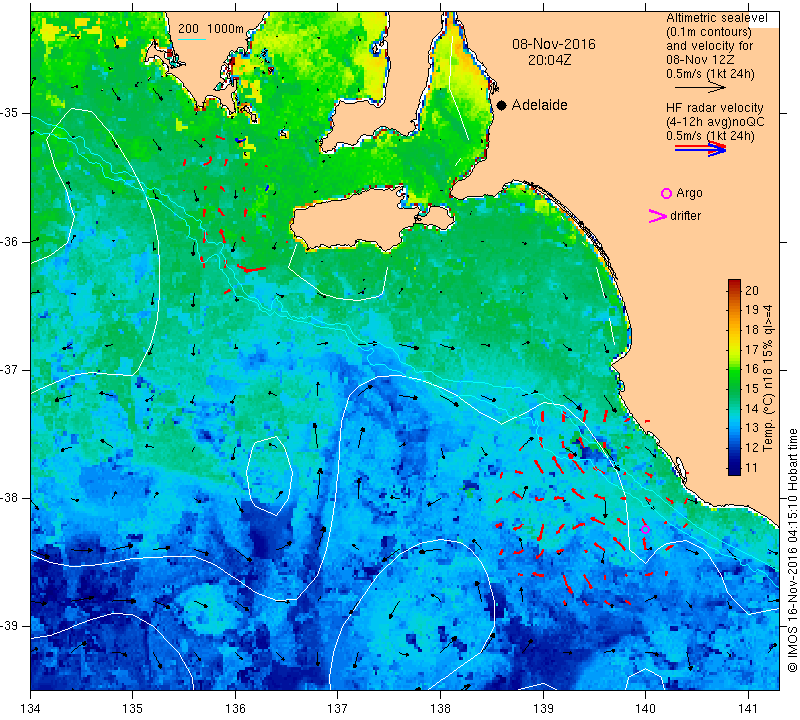Click the Adelaide label text
The height and width of the screenshot is (720, 800).
pos(539,105)
